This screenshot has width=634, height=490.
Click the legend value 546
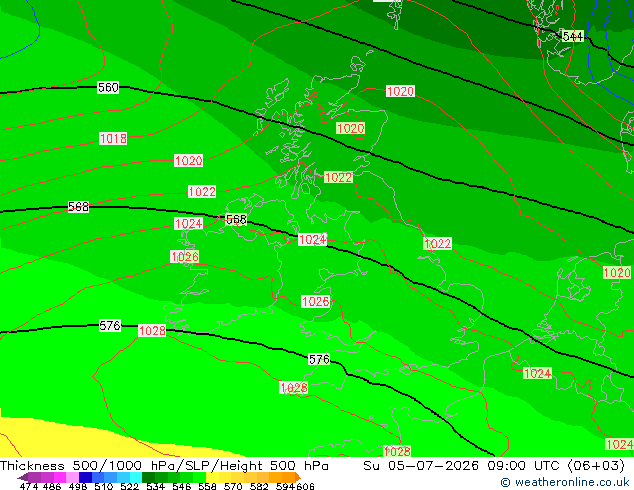coord(181,486)
